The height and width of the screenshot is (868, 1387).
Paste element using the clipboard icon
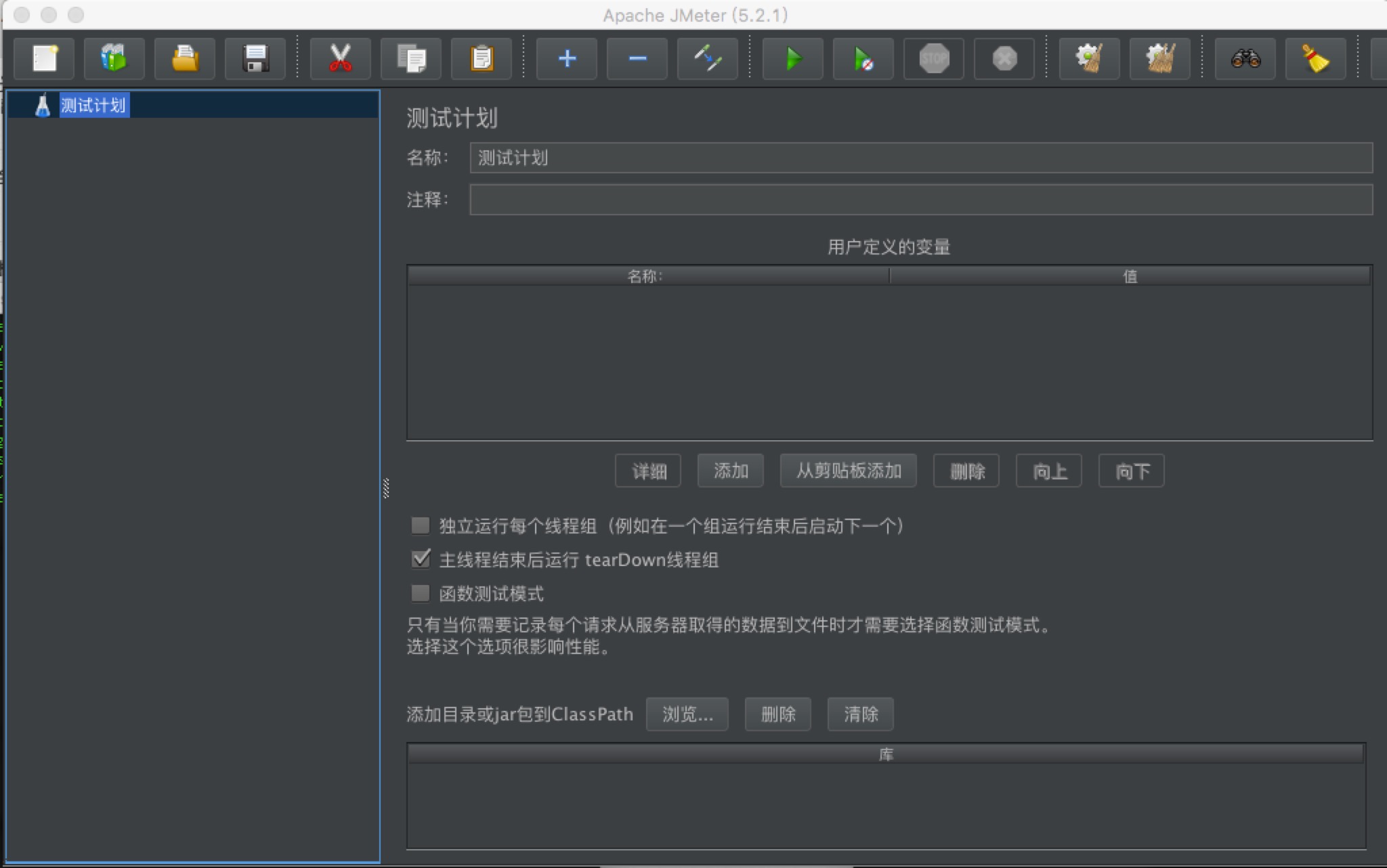(x=481, y=59)
